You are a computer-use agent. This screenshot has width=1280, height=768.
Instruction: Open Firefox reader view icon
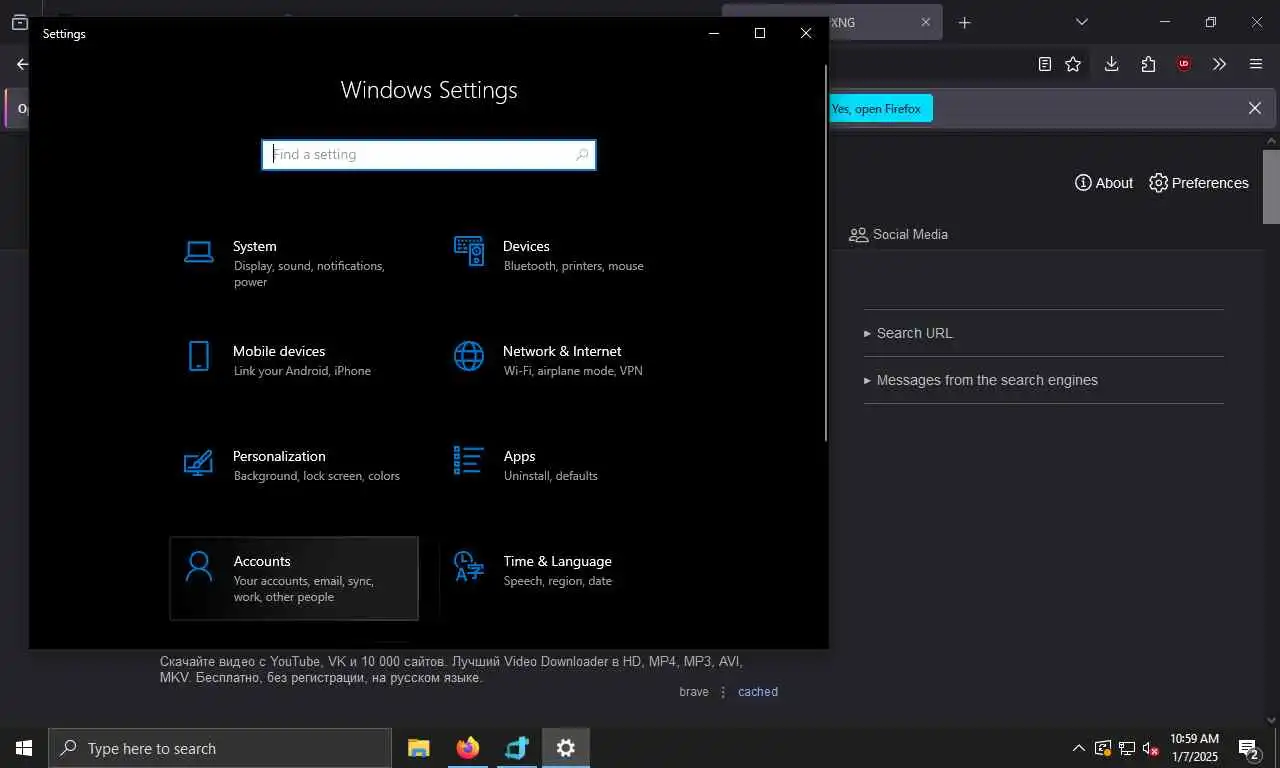1045,64
